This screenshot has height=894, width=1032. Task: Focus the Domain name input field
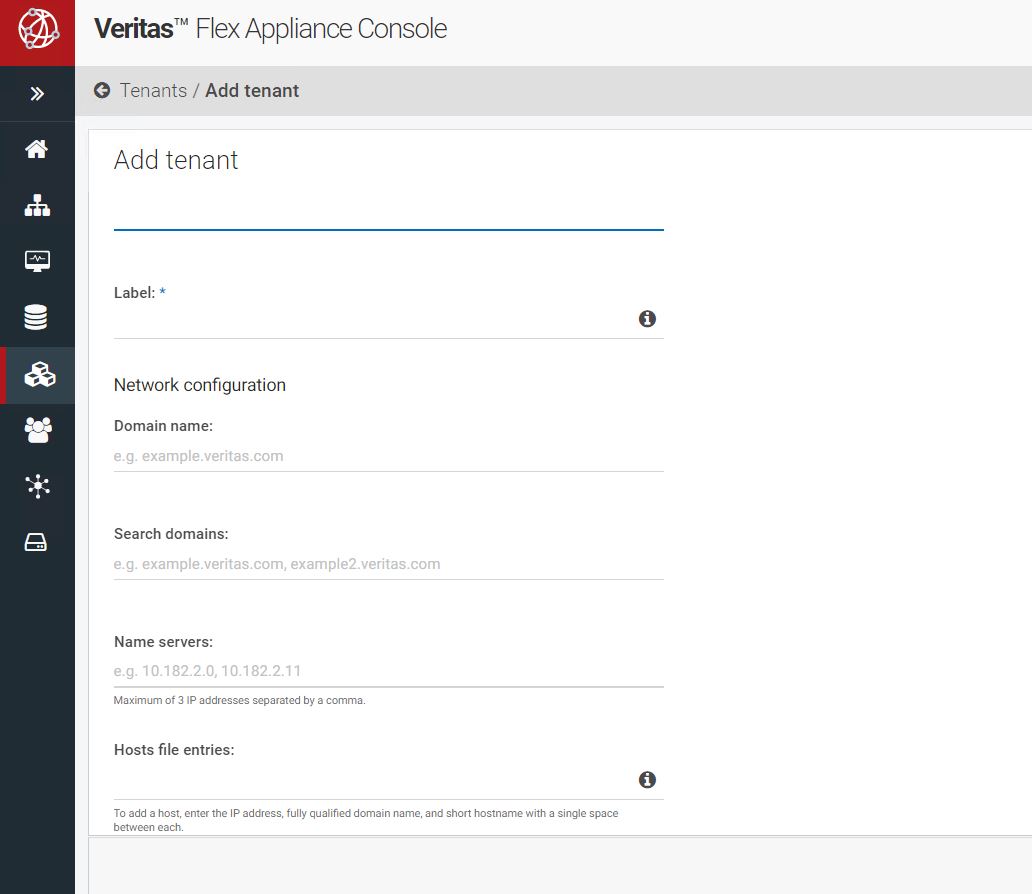(388, 455)
